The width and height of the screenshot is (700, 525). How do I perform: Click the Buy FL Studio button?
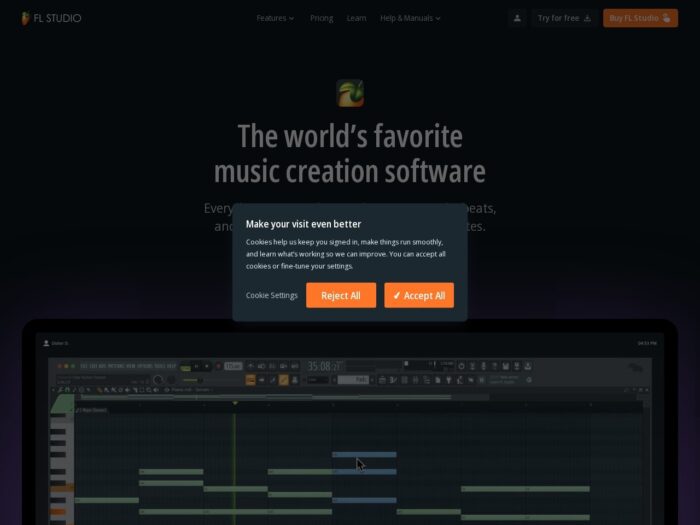[x=640, y=18]
